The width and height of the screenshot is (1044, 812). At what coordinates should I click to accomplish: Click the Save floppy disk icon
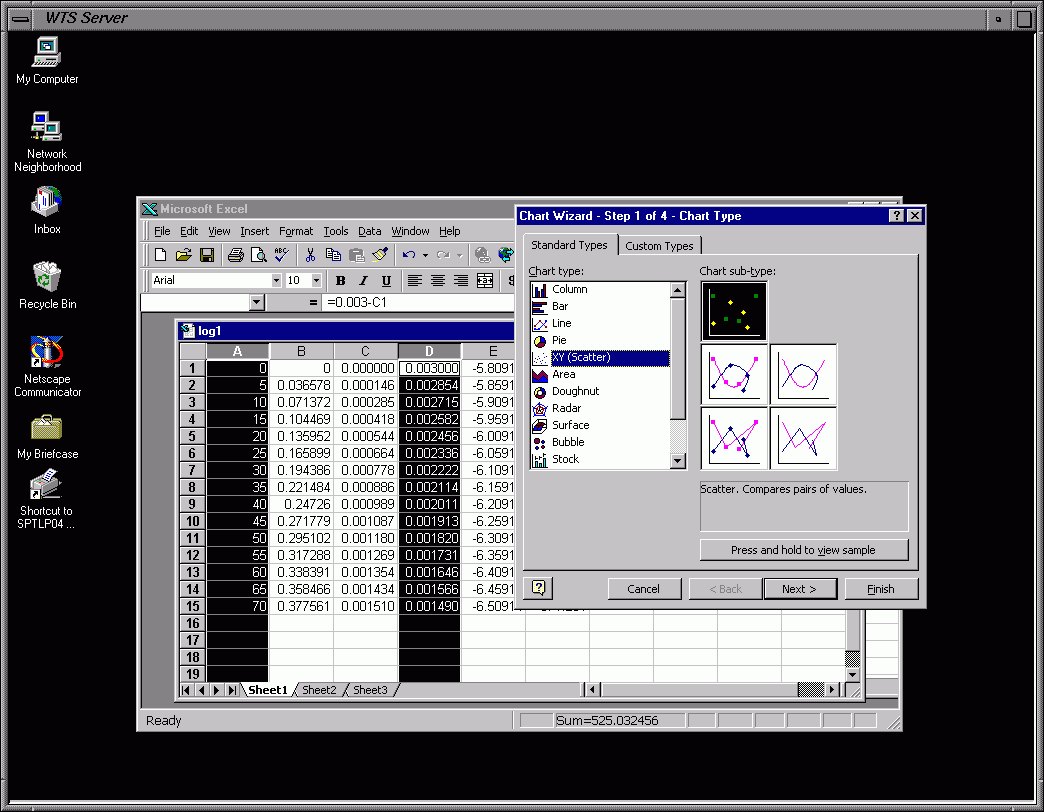[x=207, y=255]
